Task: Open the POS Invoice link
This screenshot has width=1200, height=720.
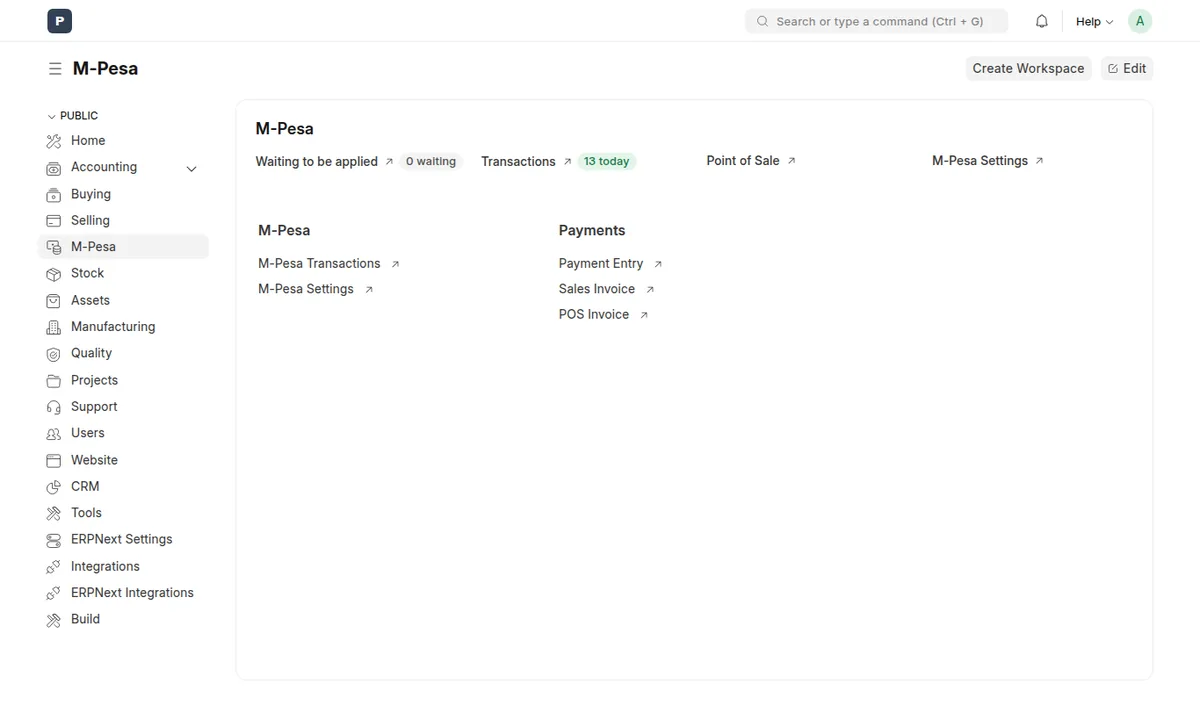Action: [x=594, y=315]
